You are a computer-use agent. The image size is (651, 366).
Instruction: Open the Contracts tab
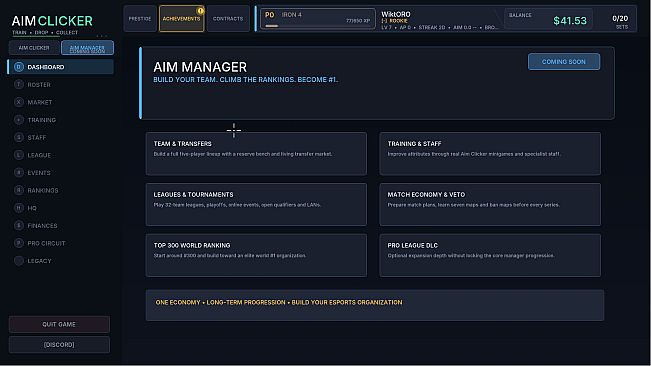(228, 19)
